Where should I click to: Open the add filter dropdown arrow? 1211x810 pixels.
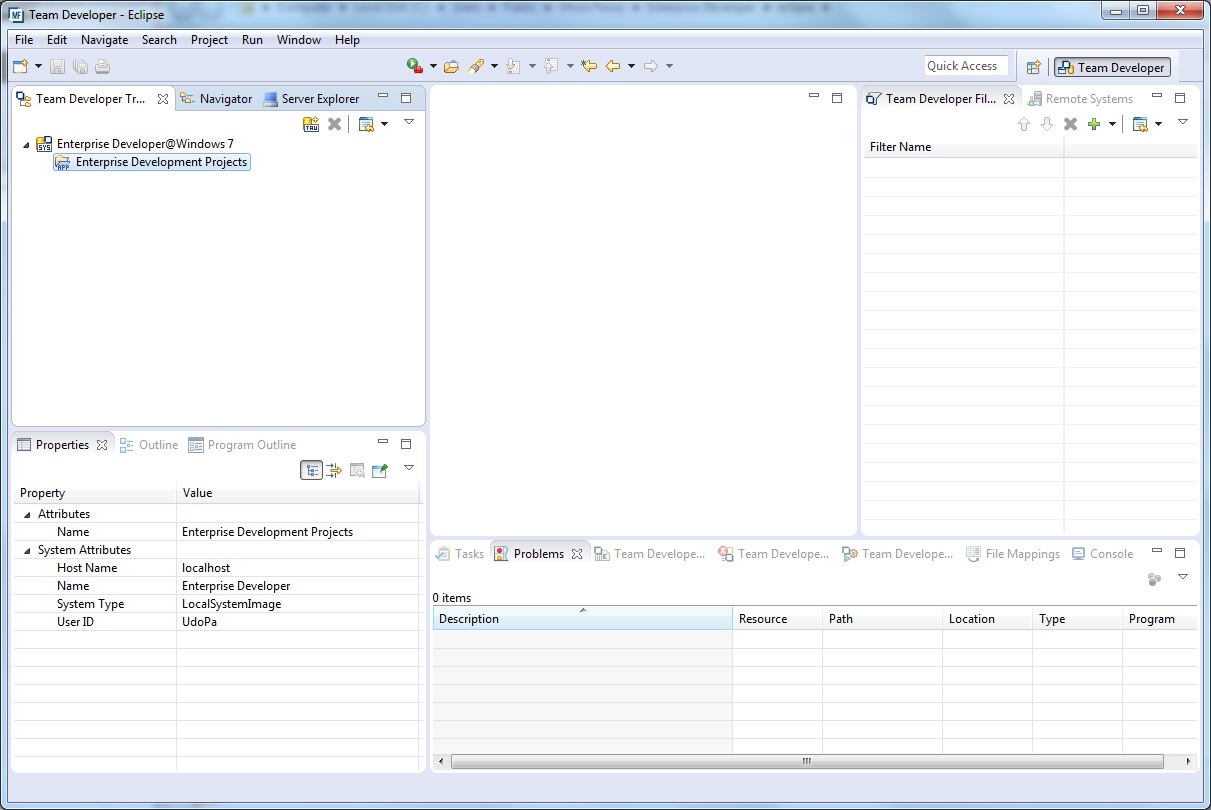(x=1112, y=124)
